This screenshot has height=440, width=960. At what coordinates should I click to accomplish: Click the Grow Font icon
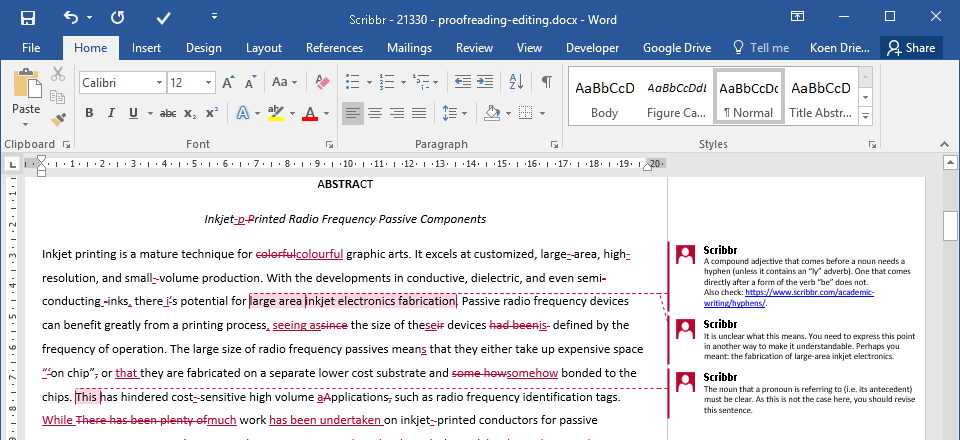(227, 83)
